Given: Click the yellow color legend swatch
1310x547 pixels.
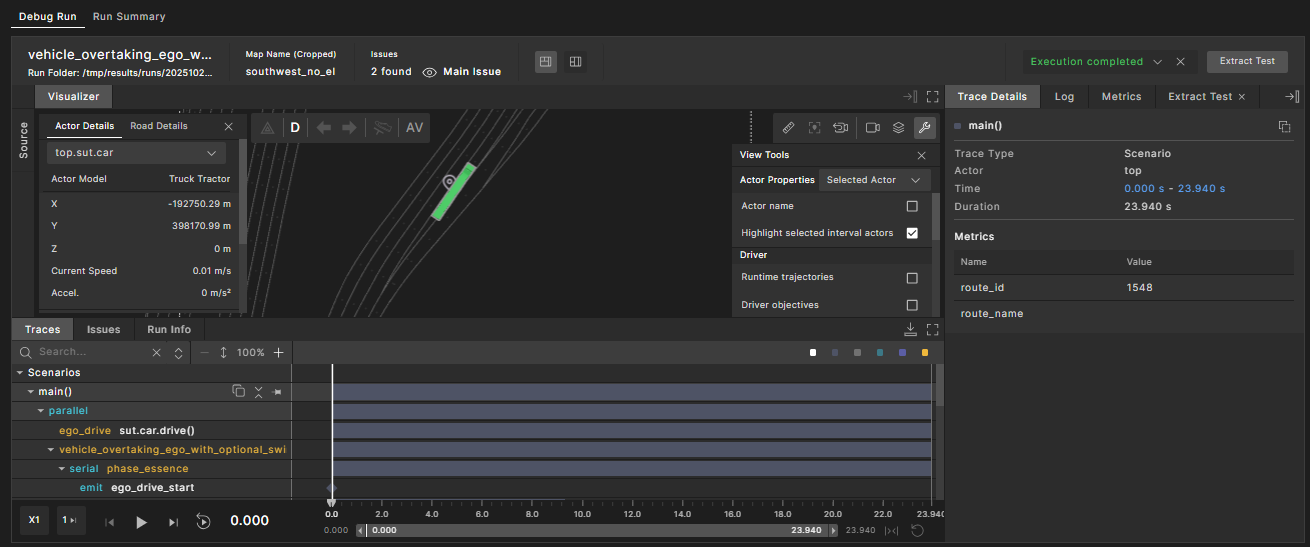Looking at the screenshot, I should (924, 353).
